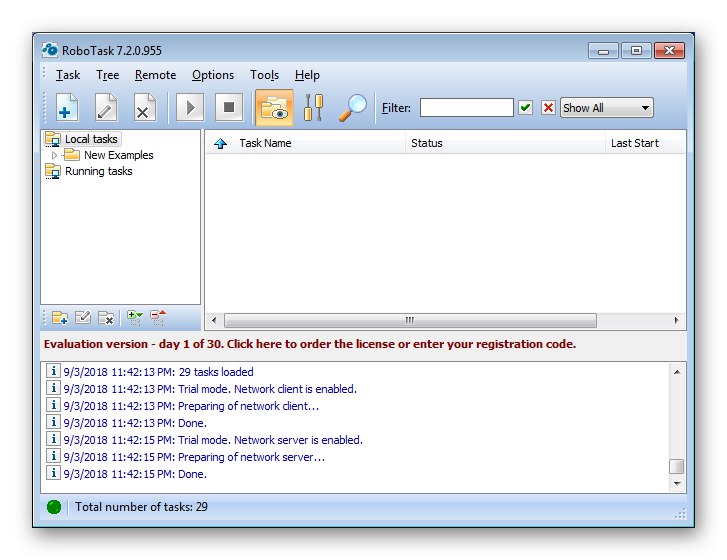The height and width of the screenshot is (560, 727).
Task: Click the RoboTask title bar app icon
Action: [50, 50]
